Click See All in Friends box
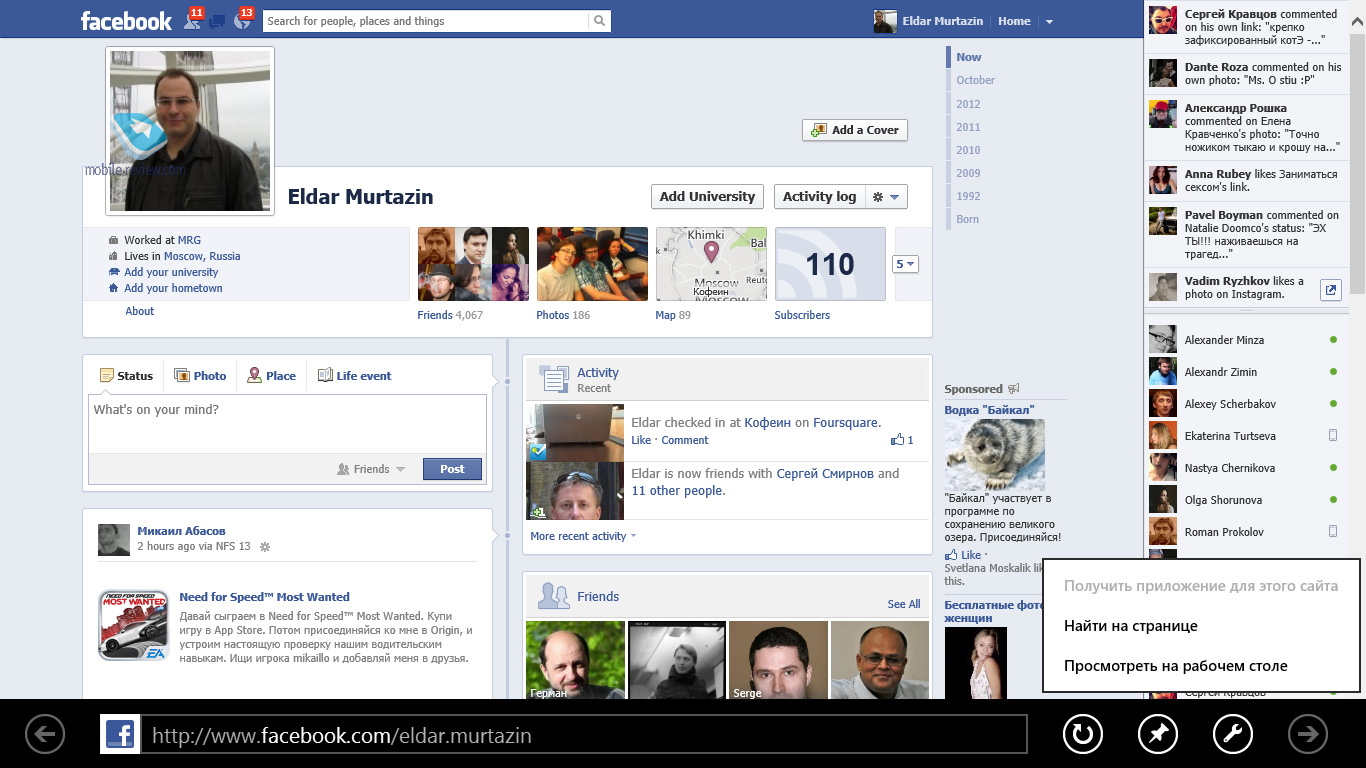This screenshot has height=768, width=1366. tap(904, 604)
